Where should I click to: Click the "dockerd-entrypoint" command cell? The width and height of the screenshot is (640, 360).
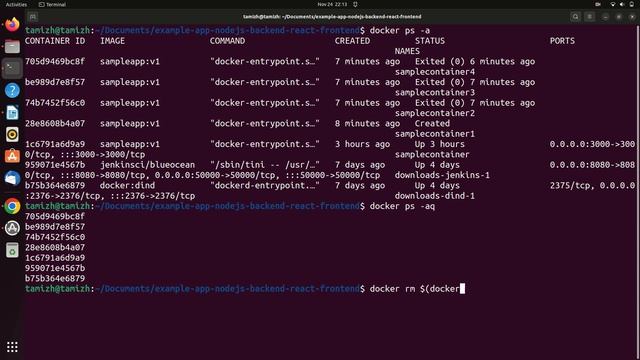pos(264,185)
